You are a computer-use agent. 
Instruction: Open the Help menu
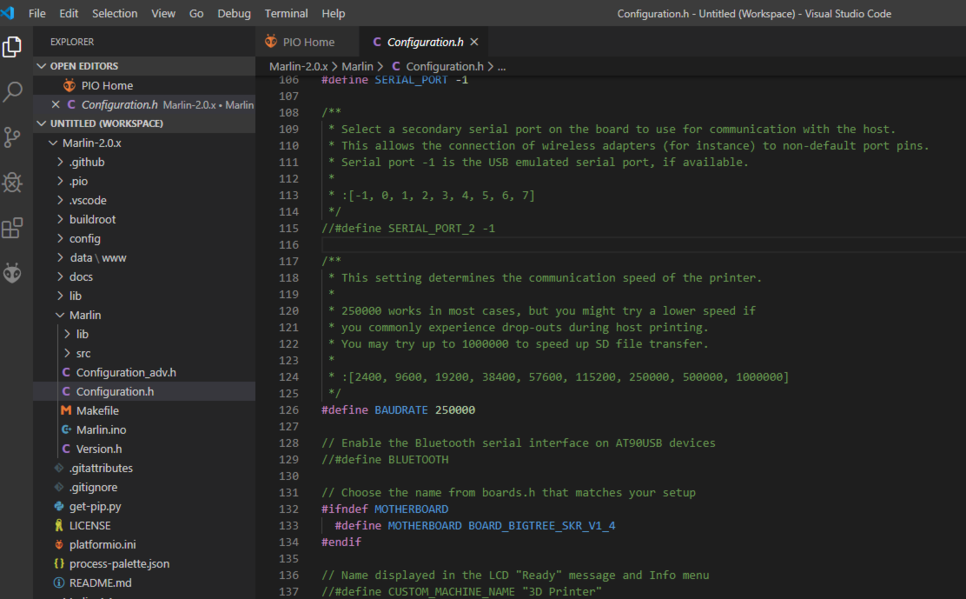coord(333,14)
